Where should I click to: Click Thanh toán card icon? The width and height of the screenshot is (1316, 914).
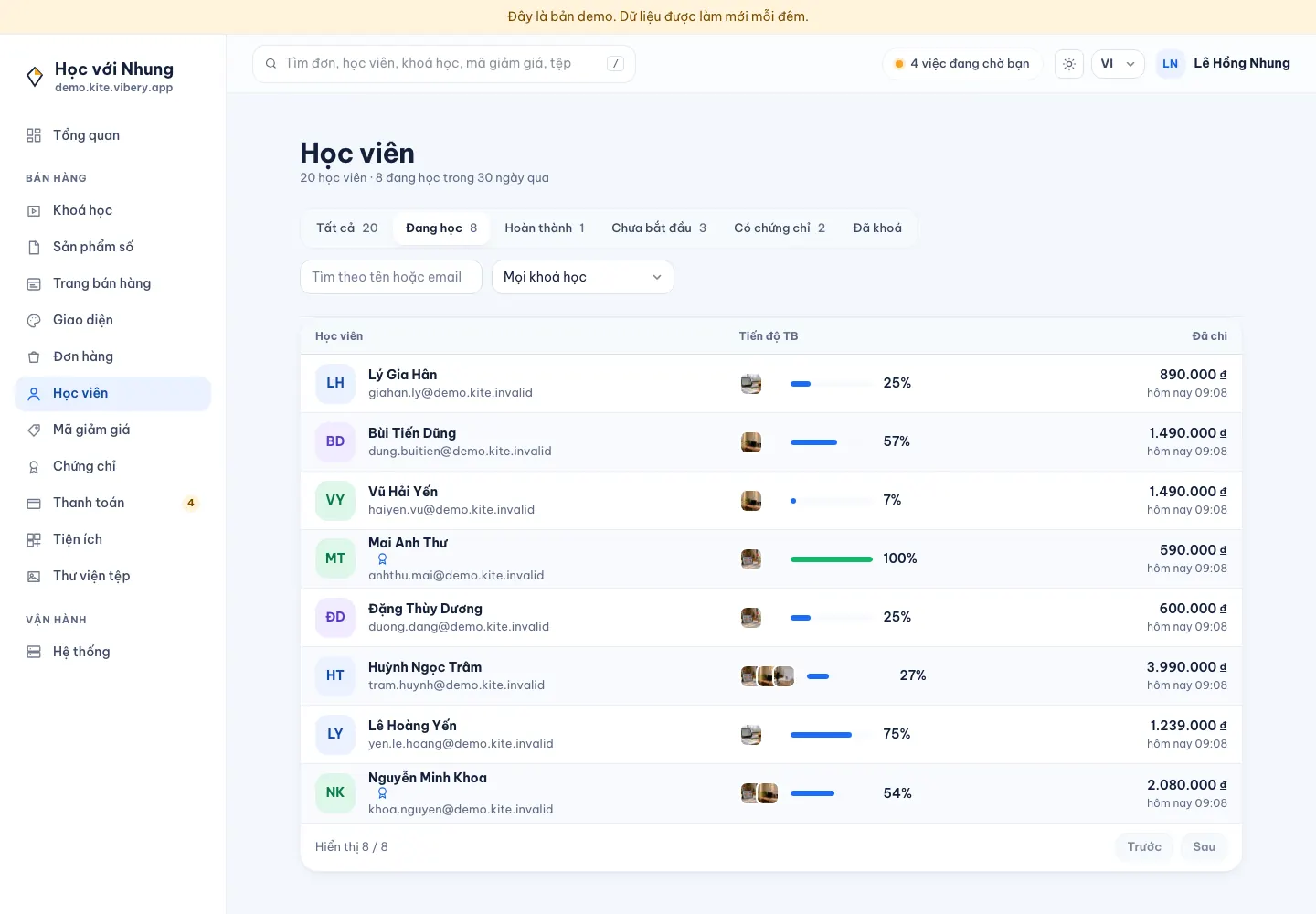click(x=34, y=503)
